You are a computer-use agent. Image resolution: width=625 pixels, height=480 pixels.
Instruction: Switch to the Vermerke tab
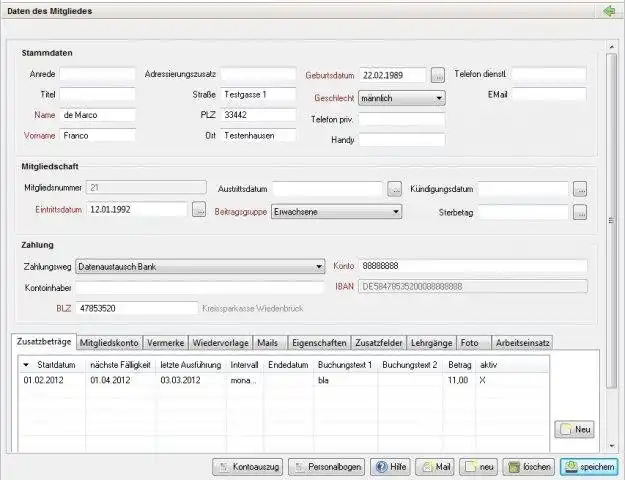(165, 343)
